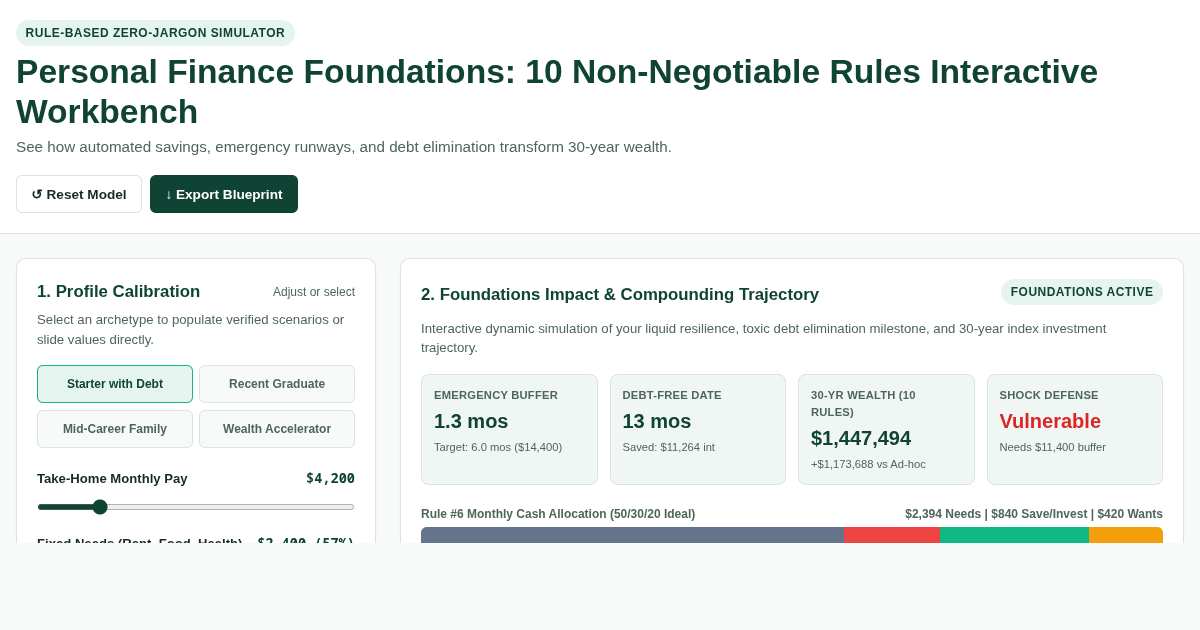The height and width of the screenshot is (630, 1200).
Task: Choose the Wealth Accelerator archetype
Action: pyautogui.click(x=277, y=429)
